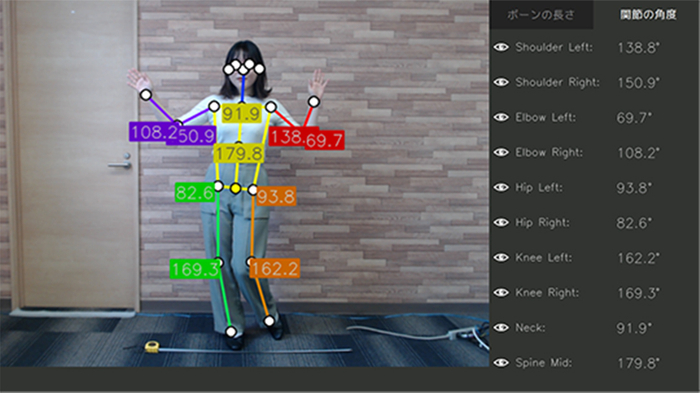
Task: Hide the Elbow Left angle
Action: pyautogui.click(x=501, y=117)
